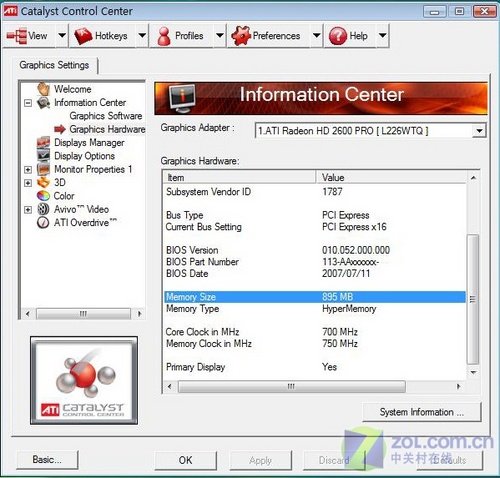The image size is (500, 478).
Task: Select the Memory Type row
Action: 315,308
